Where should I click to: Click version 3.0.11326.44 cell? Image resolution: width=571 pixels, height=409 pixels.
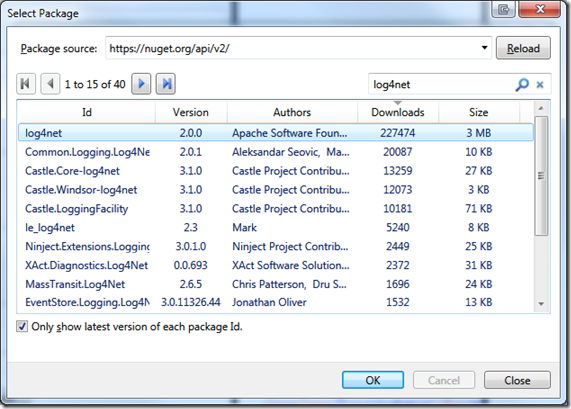pos(190,302)
